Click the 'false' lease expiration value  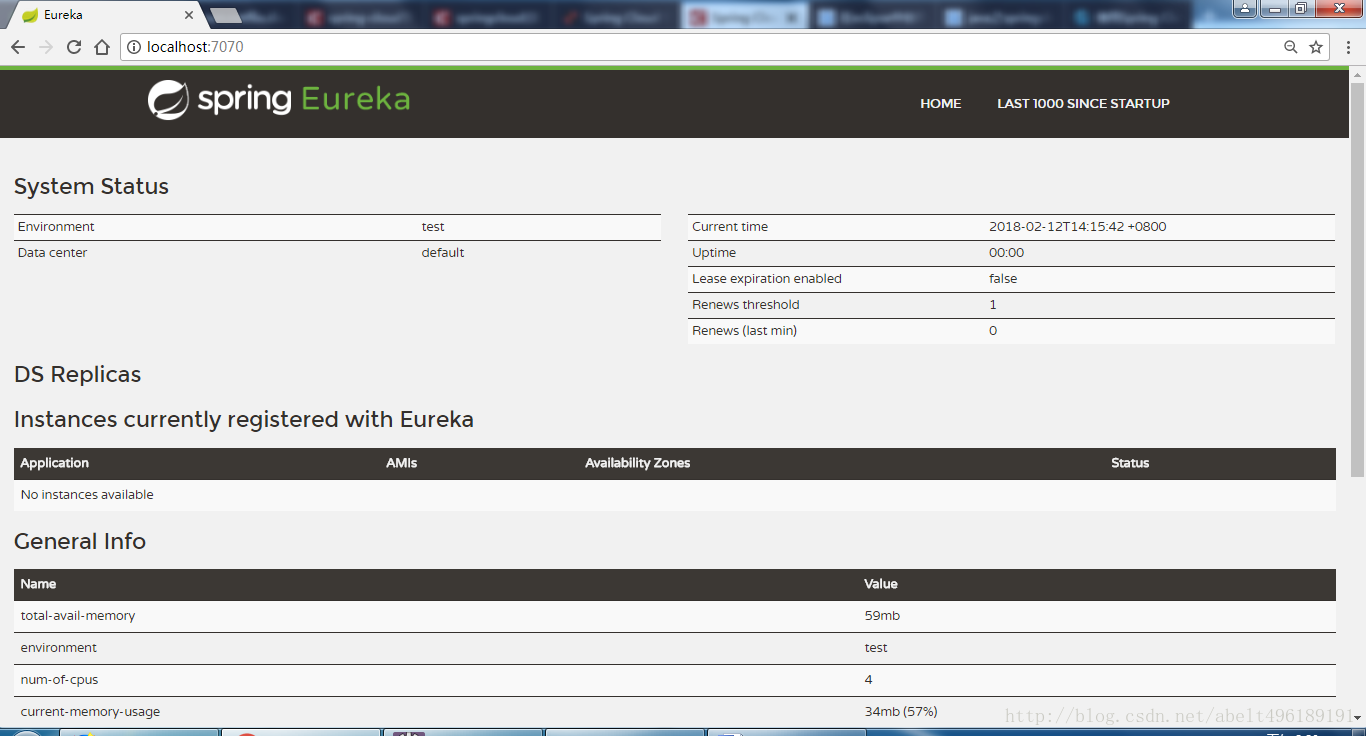point(1003,279)
